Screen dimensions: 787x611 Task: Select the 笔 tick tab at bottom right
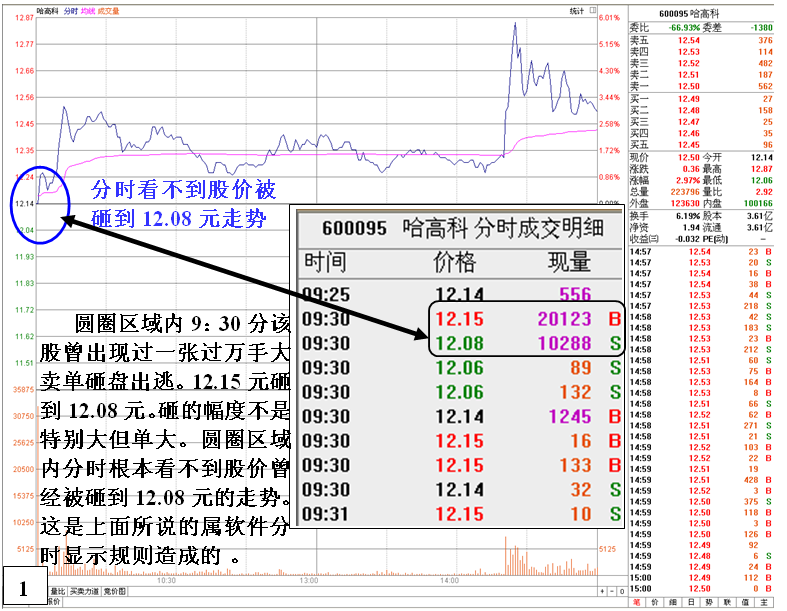pos(637,603)
